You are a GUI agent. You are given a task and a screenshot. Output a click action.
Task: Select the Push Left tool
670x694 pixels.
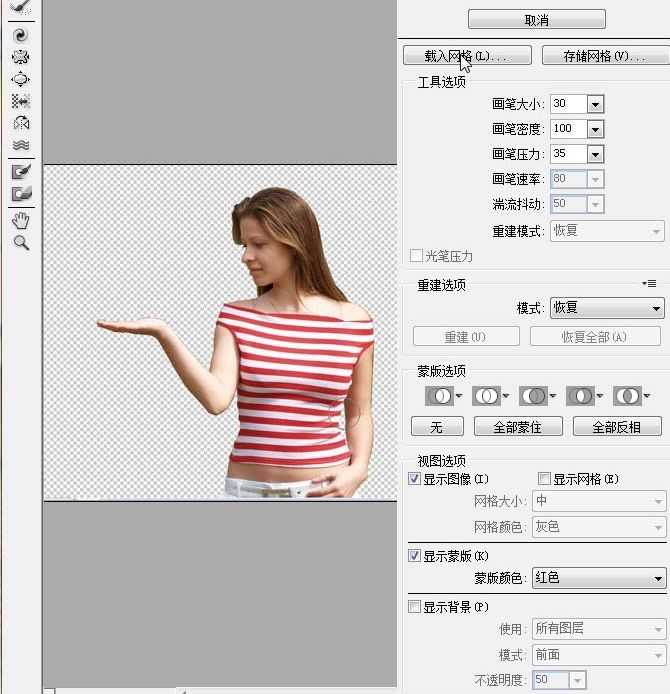coord(20,101)
